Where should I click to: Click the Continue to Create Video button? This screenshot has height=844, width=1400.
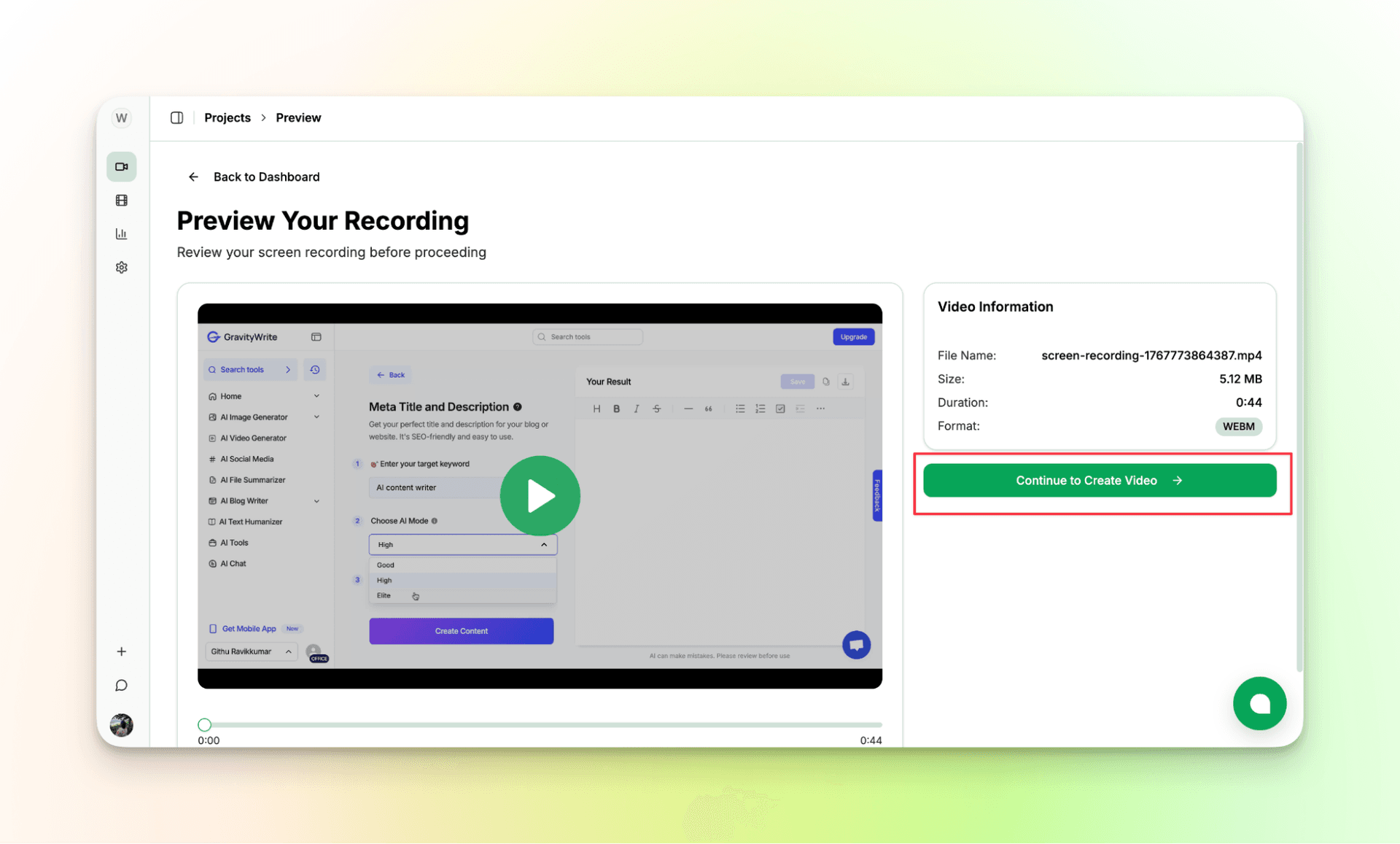click(1100, 480)
